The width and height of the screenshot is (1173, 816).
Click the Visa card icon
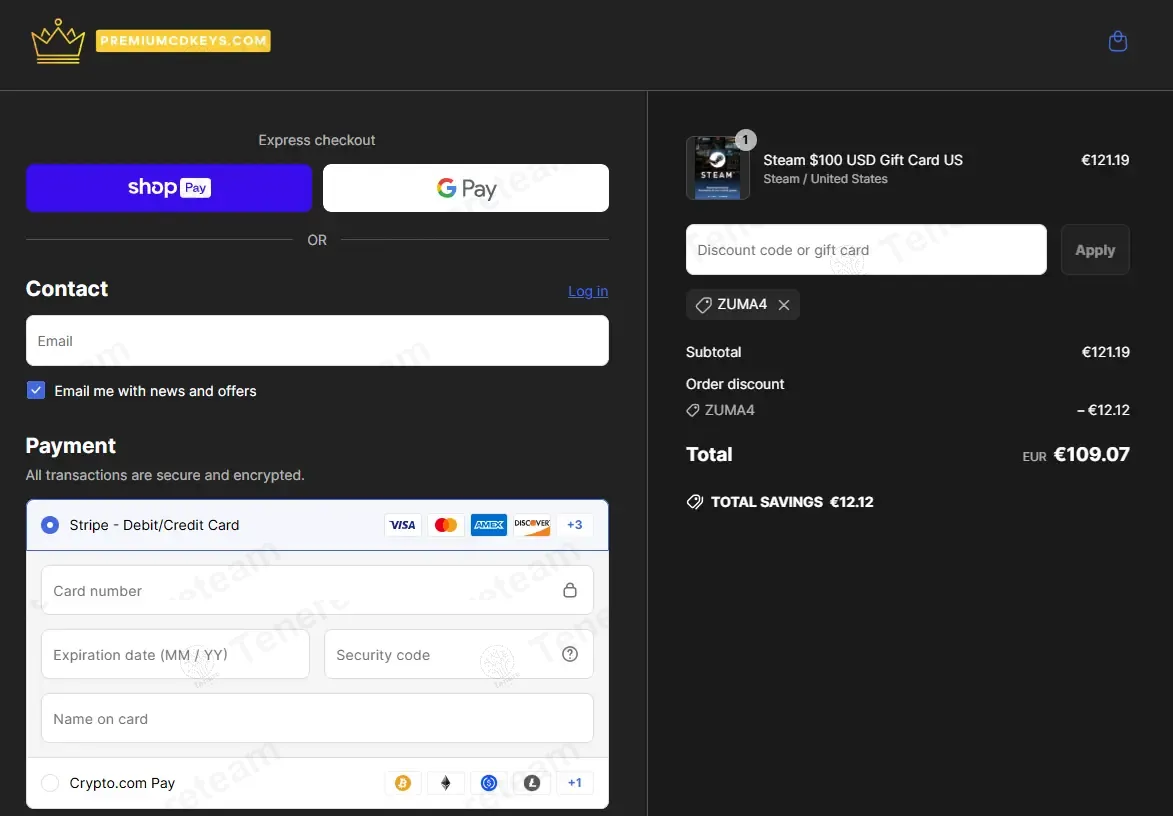tap(403, 525)
